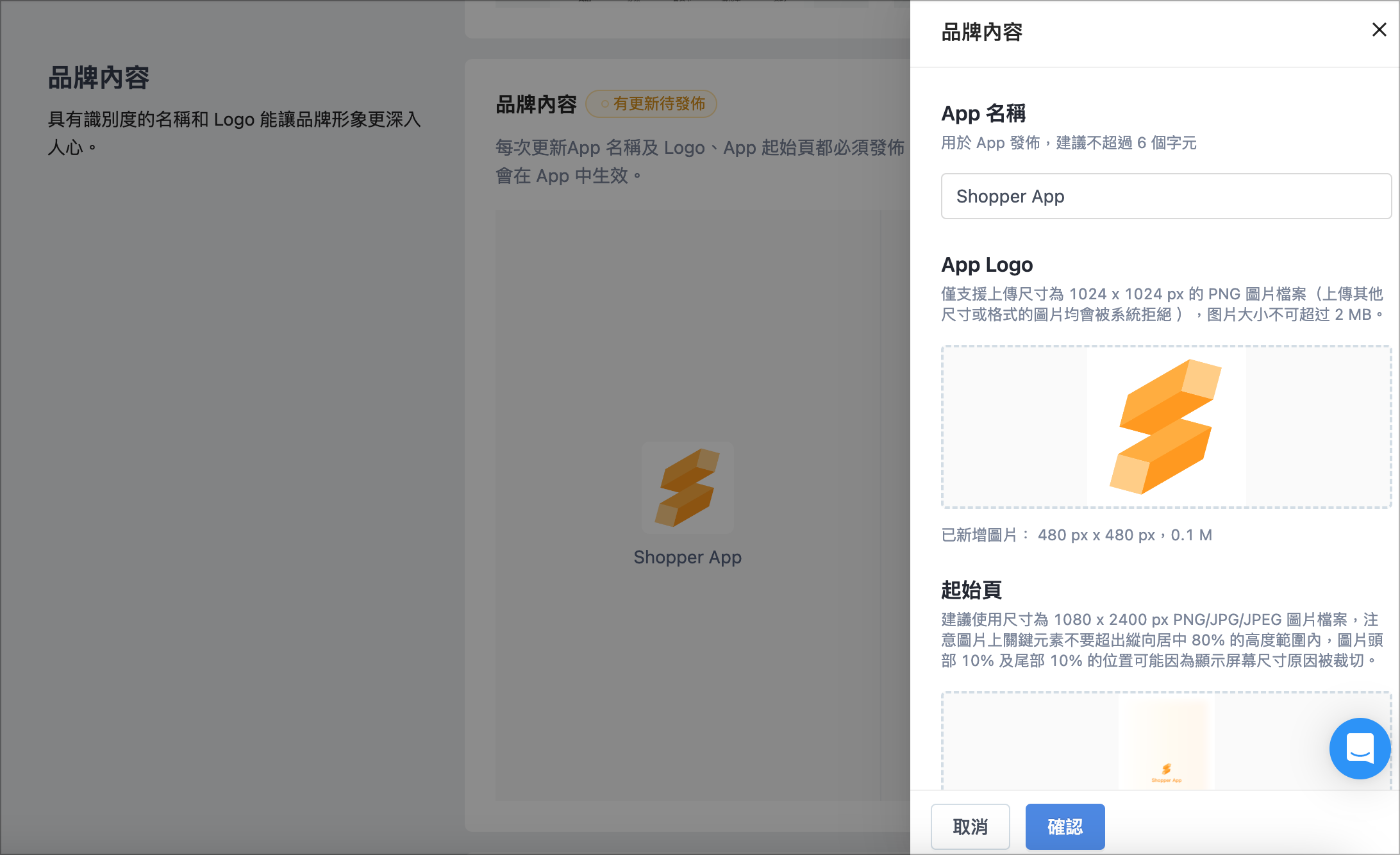Screen dimensions: 1400x855
Task: Select the App Logo section heading
Action: (987, 265)
